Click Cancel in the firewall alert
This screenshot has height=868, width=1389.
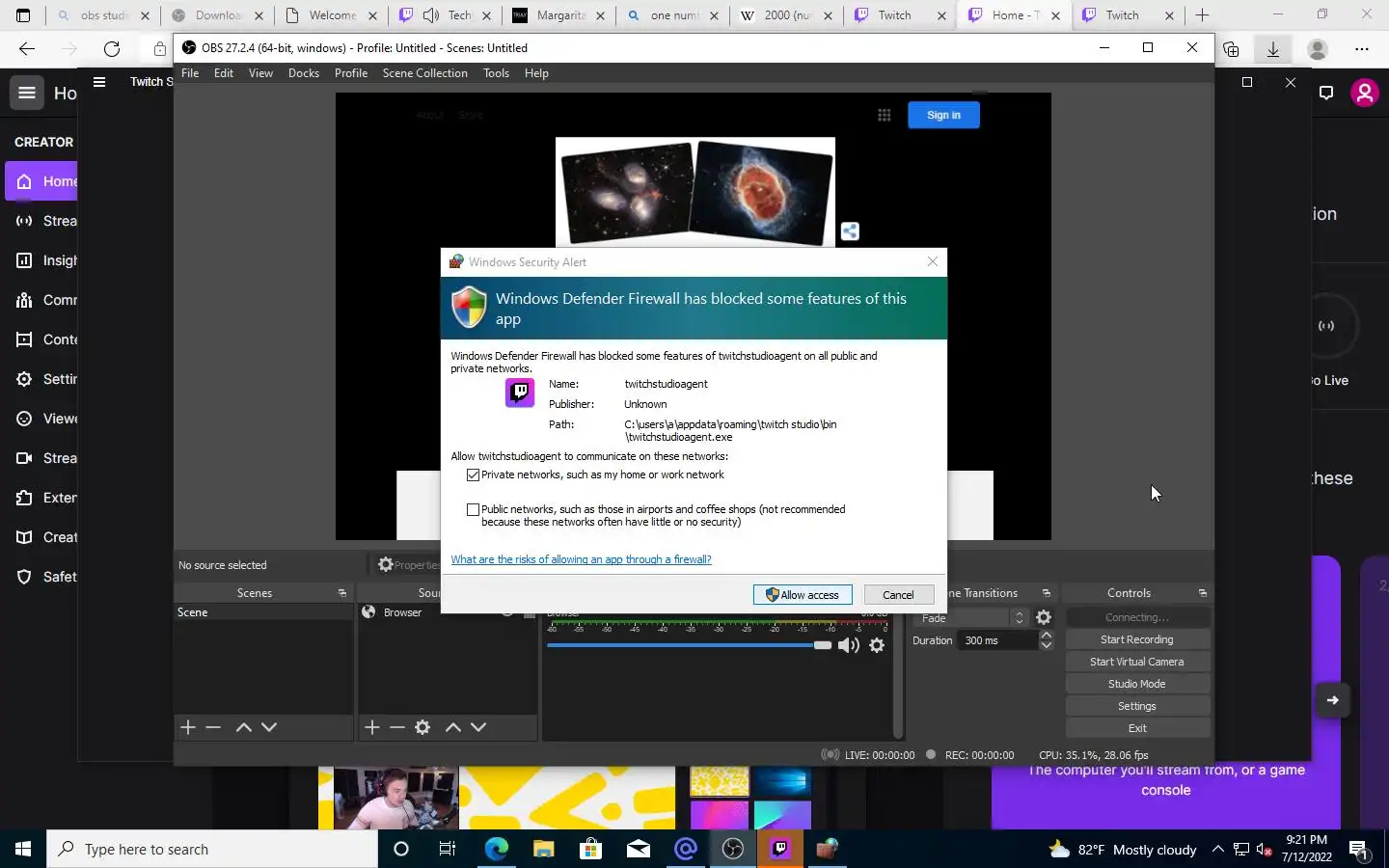(x=898, y=595)
